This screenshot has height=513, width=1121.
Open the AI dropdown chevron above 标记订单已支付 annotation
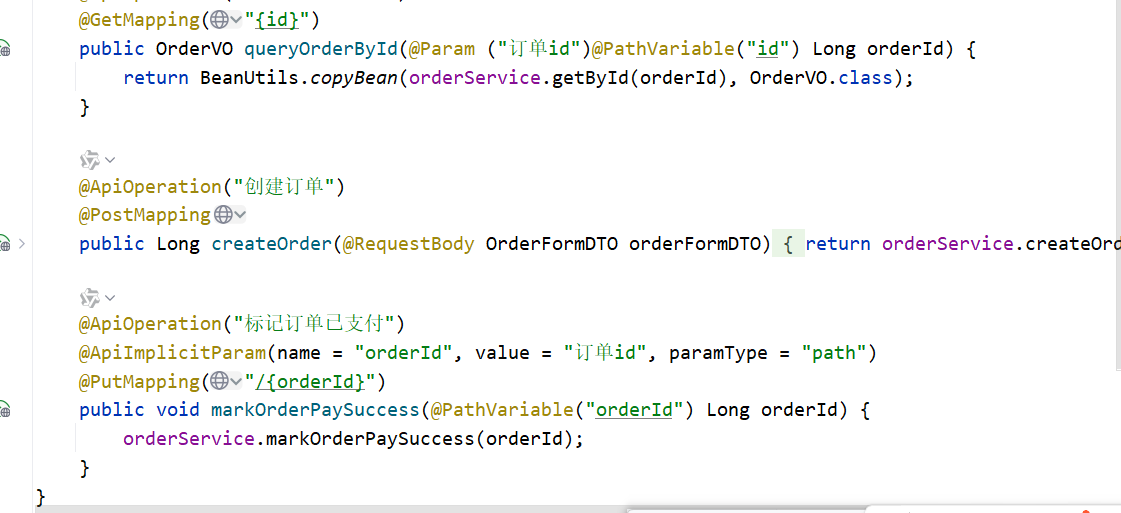(109, 297)
